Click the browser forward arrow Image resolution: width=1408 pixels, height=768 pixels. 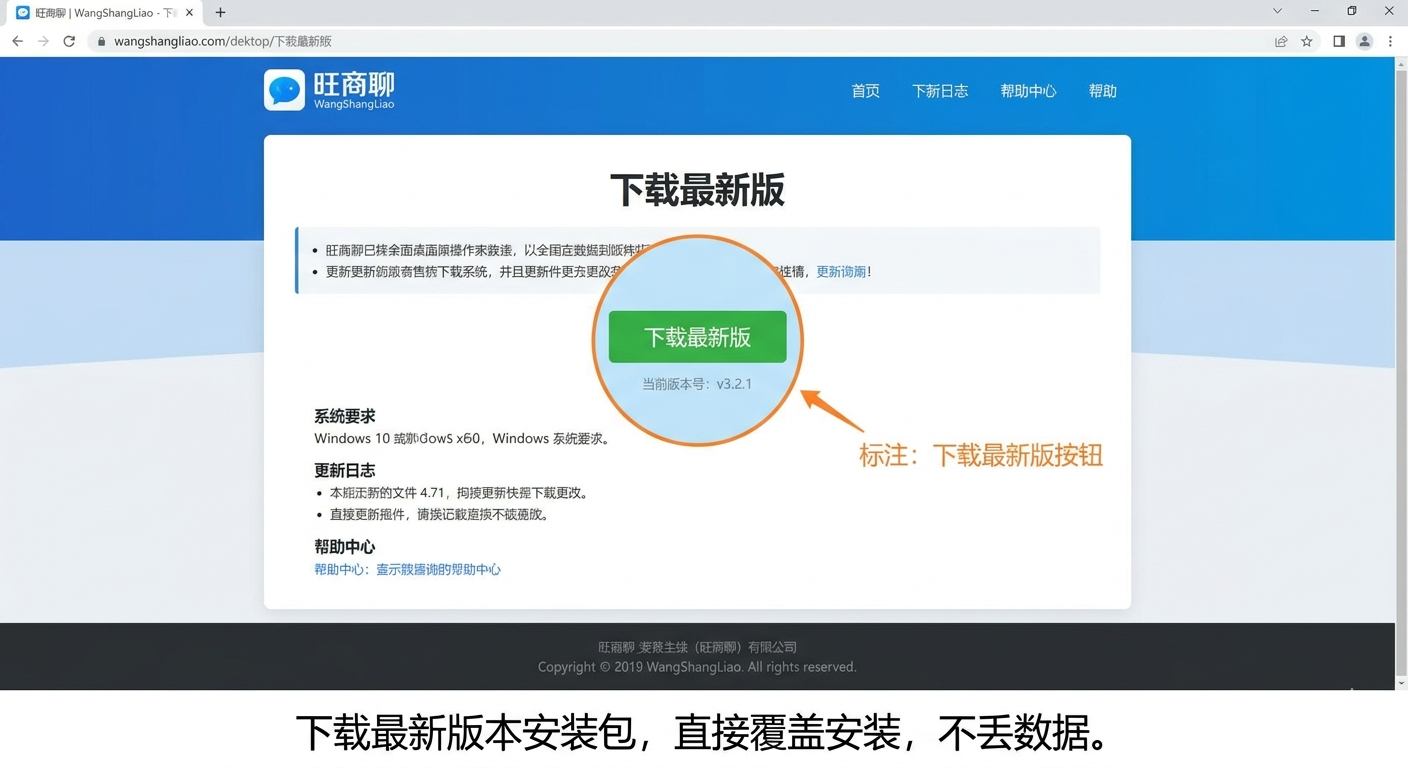[x=43, y=41]
